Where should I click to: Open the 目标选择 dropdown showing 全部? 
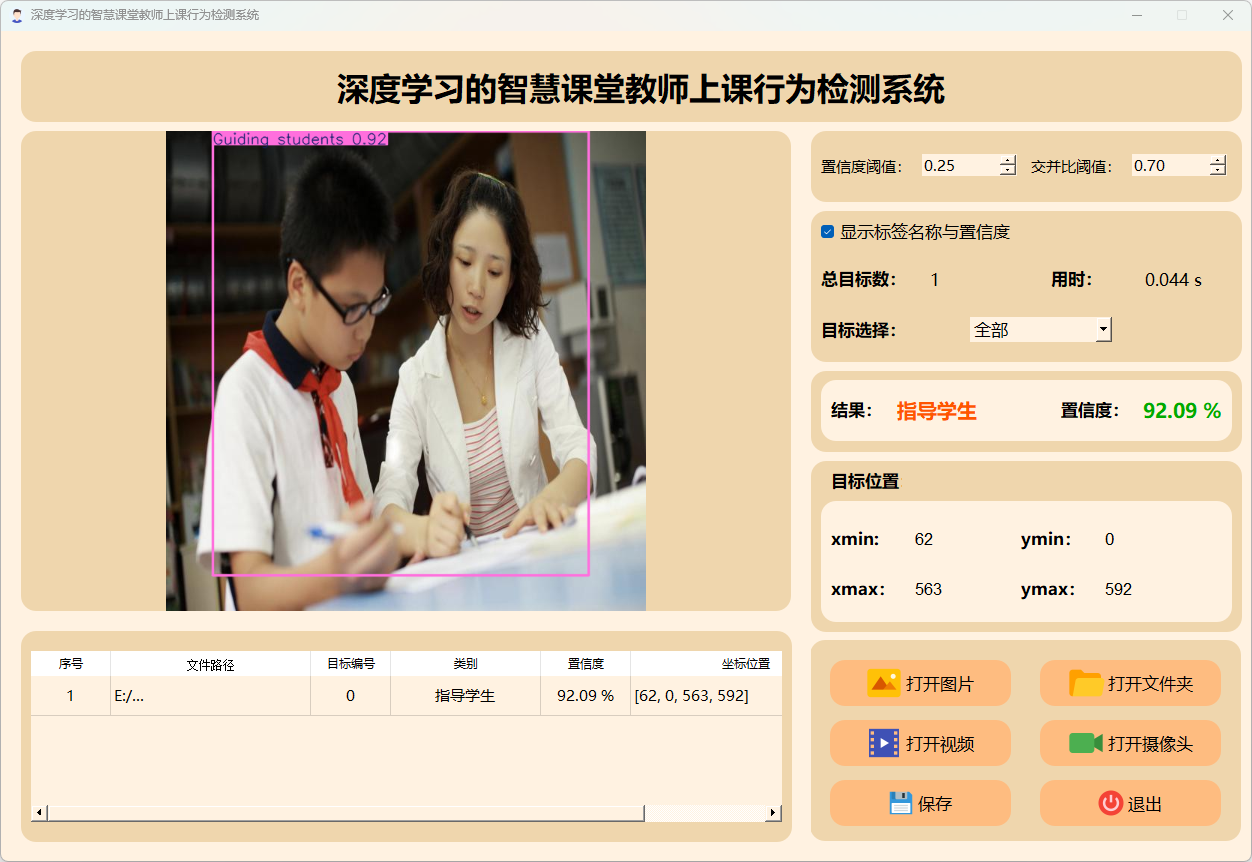click(1041, 329)
